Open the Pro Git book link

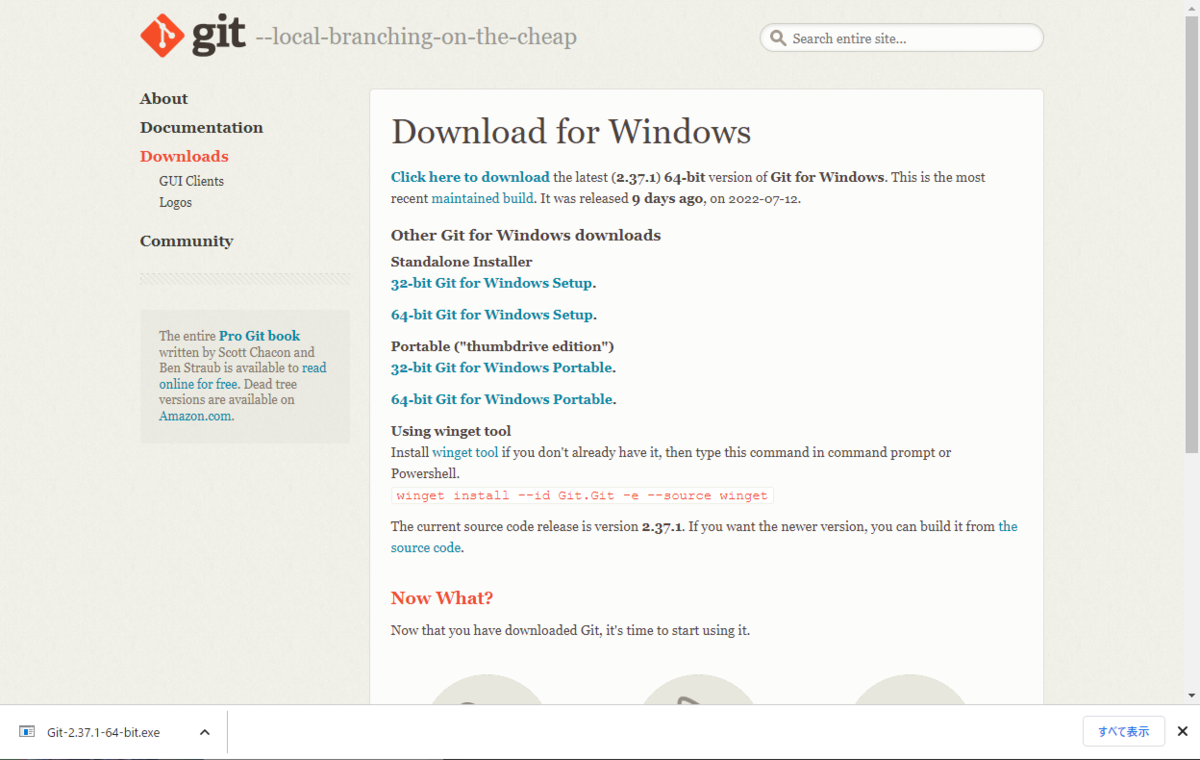tap(259, 336)
